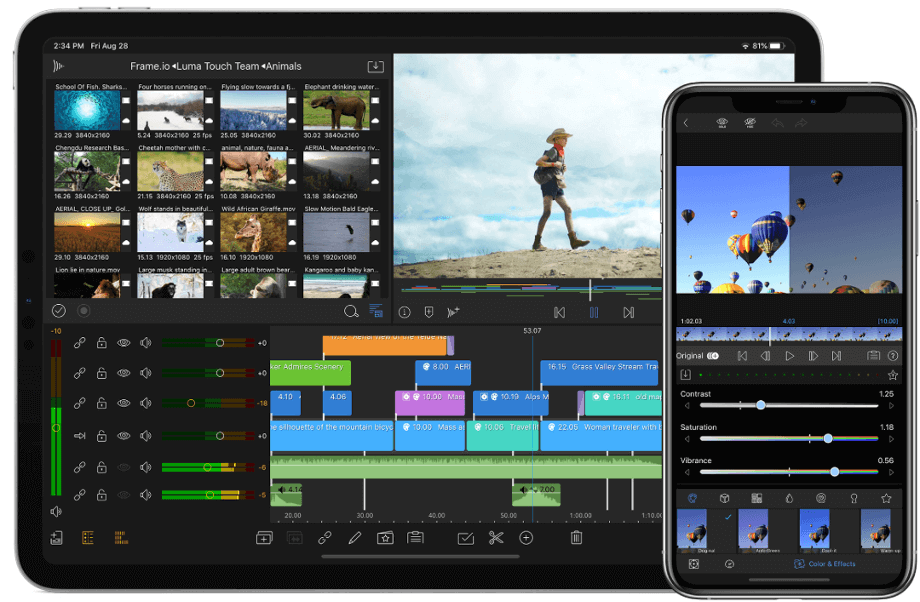Click the Frame.io import download icon
This screenshot has width=920, height=602.
tap(375, 66)
